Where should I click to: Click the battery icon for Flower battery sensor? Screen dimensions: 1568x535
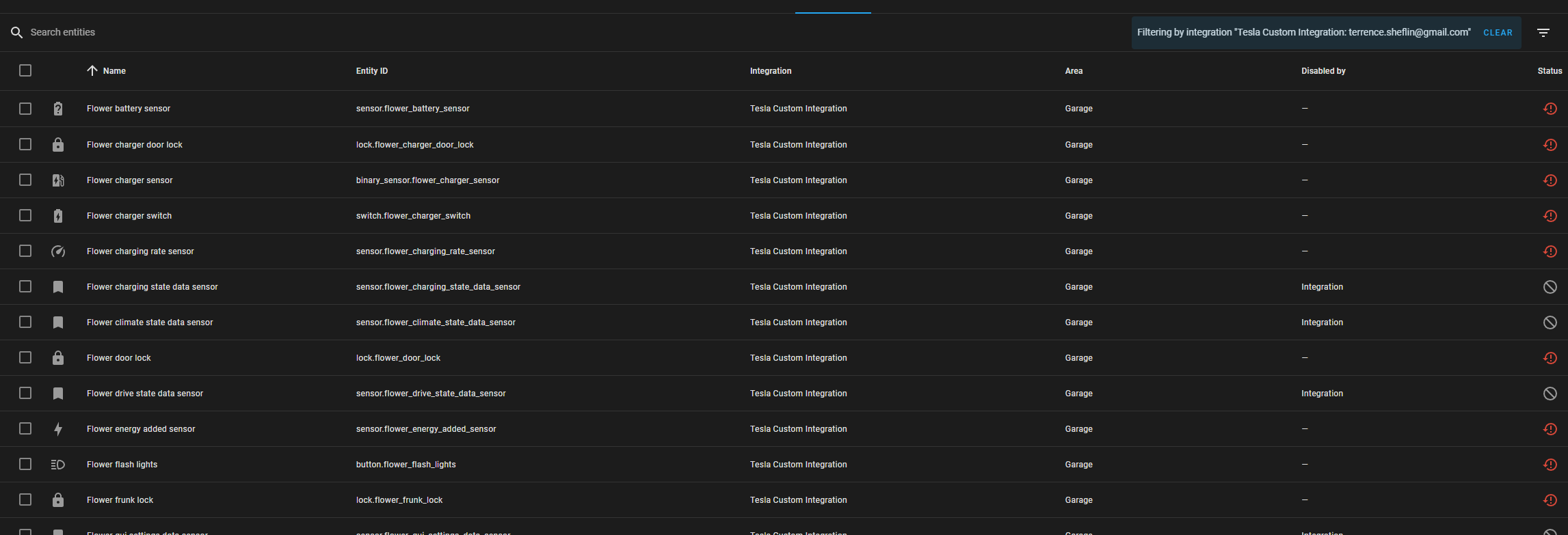point(58,109)
